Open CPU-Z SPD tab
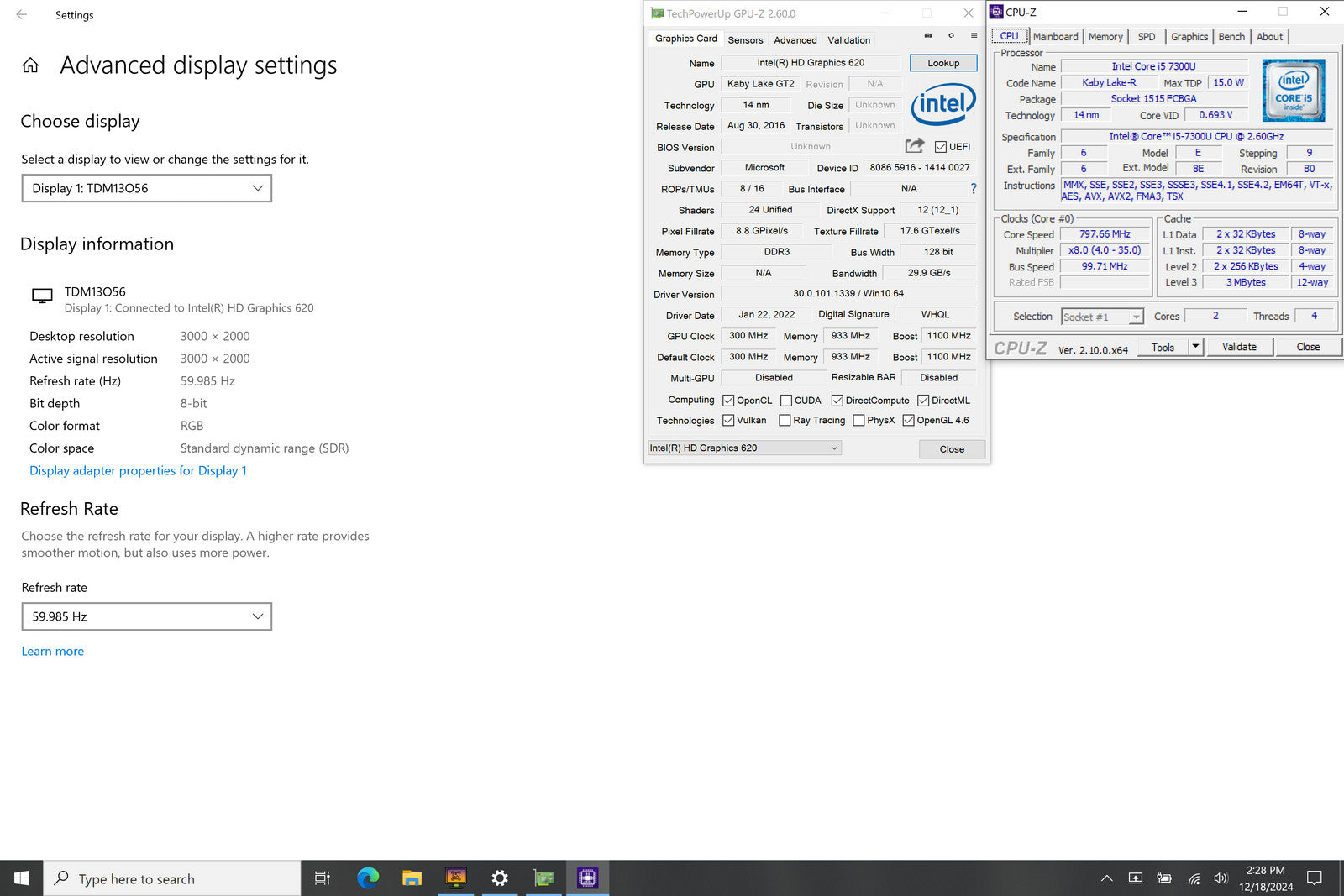Screen dimensions: 1344x896 pos(1147,36)
